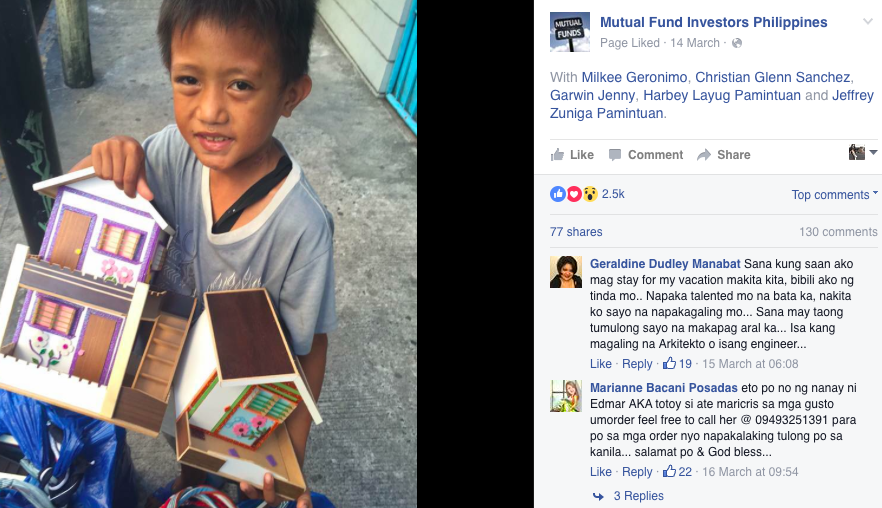Click the Share arrow icon
Viewport: 882px width, 508px height.
(704, 155)
